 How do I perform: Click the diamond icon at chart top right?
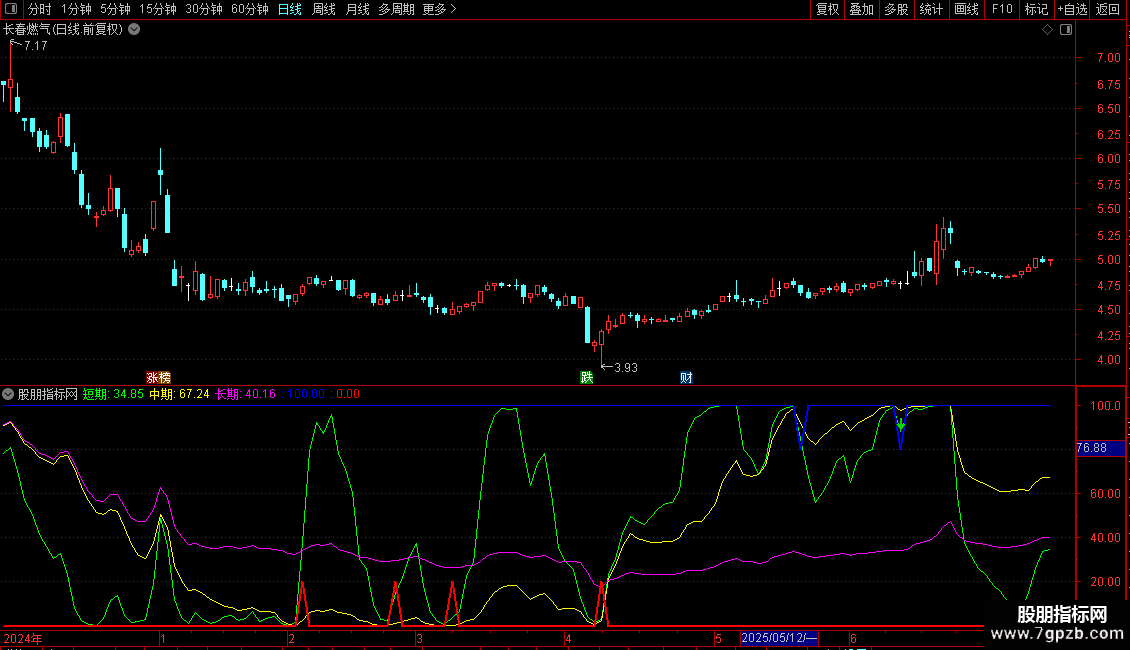click(x=1047, y=30)
